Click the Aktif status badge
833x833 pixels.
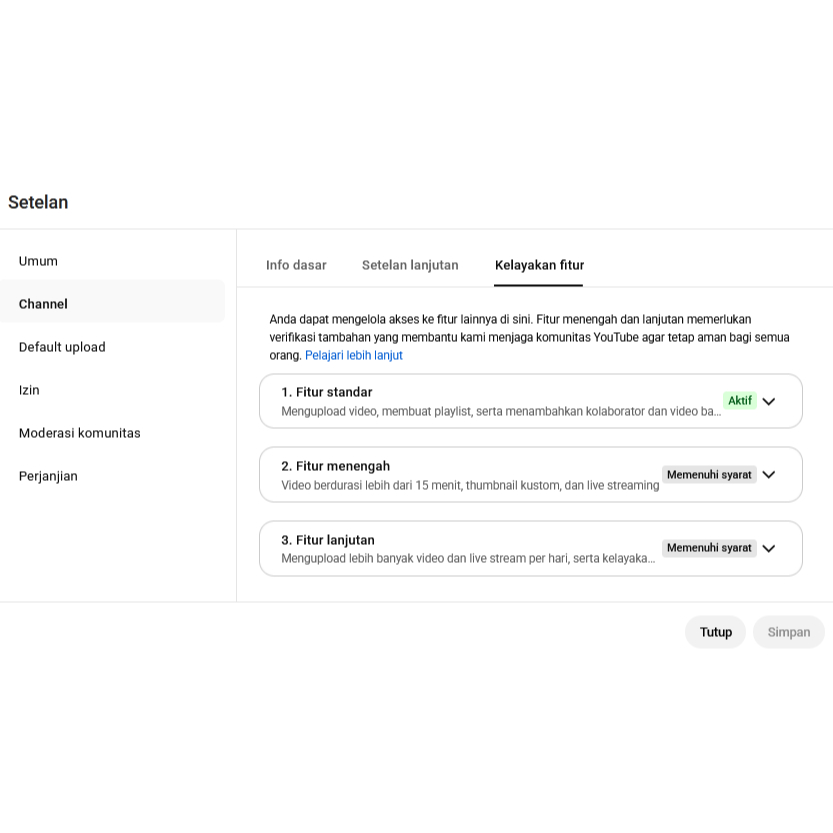point(740,399)
